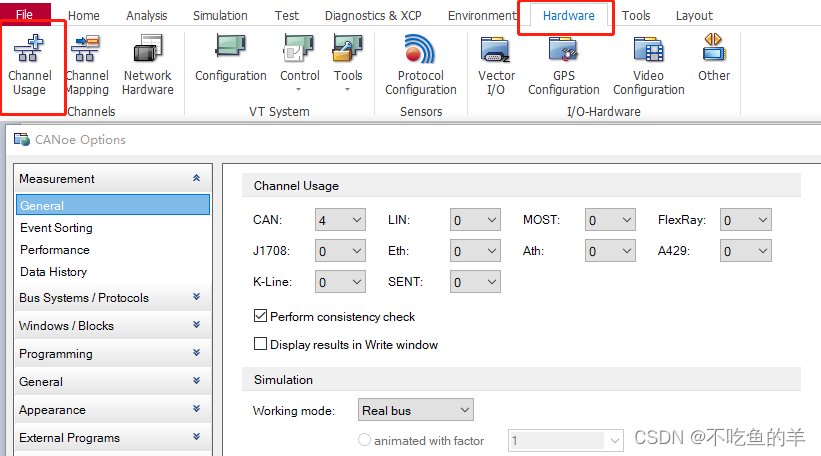Select the animated with factor radio button
This screenshot has height=456, width=821.
[x=364, y=440]
